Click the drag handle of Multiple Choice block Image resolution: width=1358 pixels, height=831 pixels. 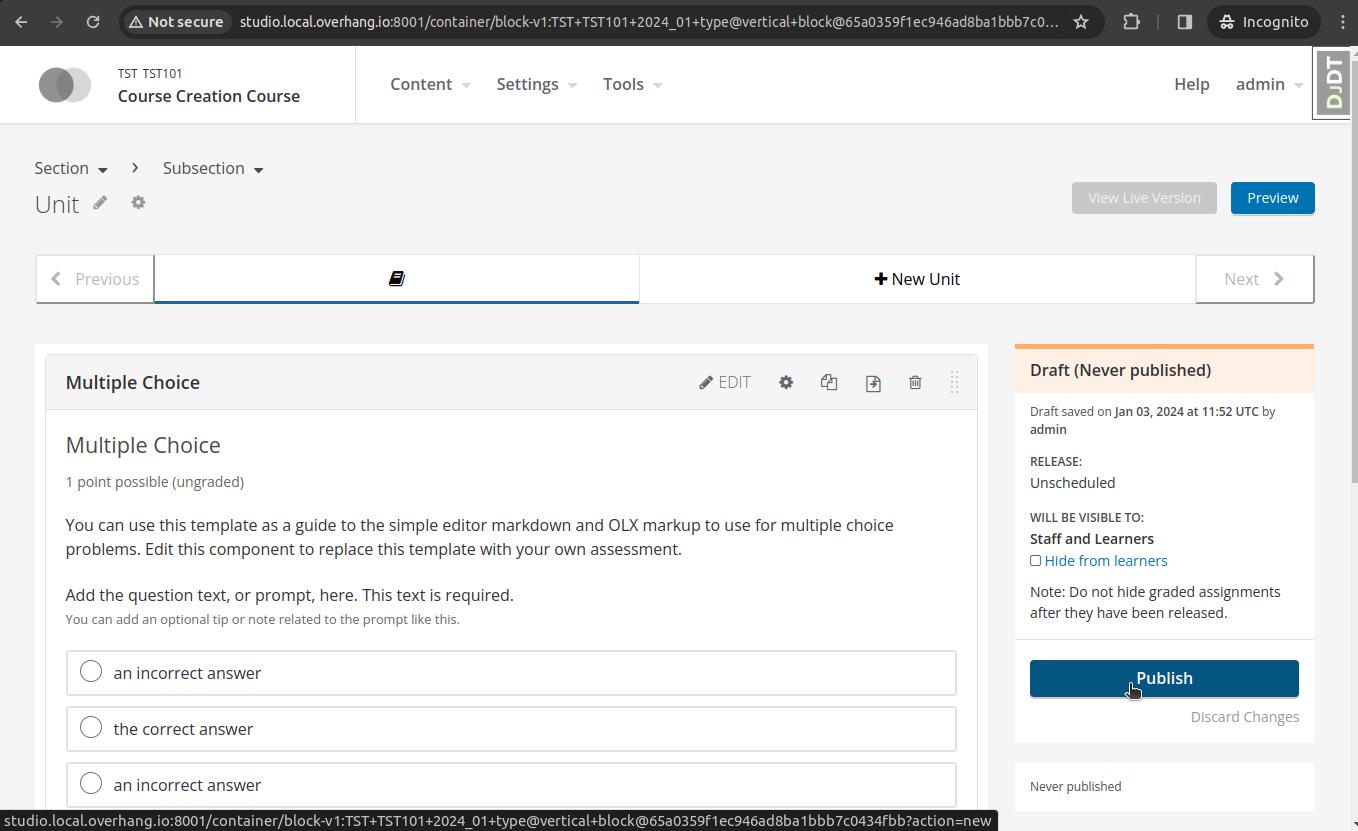pyautogui.click(x=954, y=382)
